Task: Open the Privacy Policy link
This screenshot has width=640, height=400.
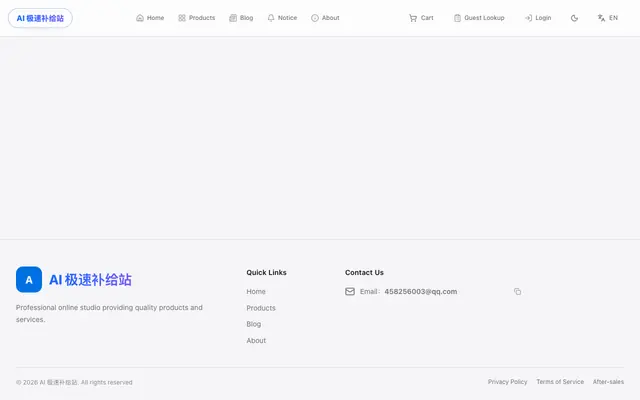Action: (507, 382)
